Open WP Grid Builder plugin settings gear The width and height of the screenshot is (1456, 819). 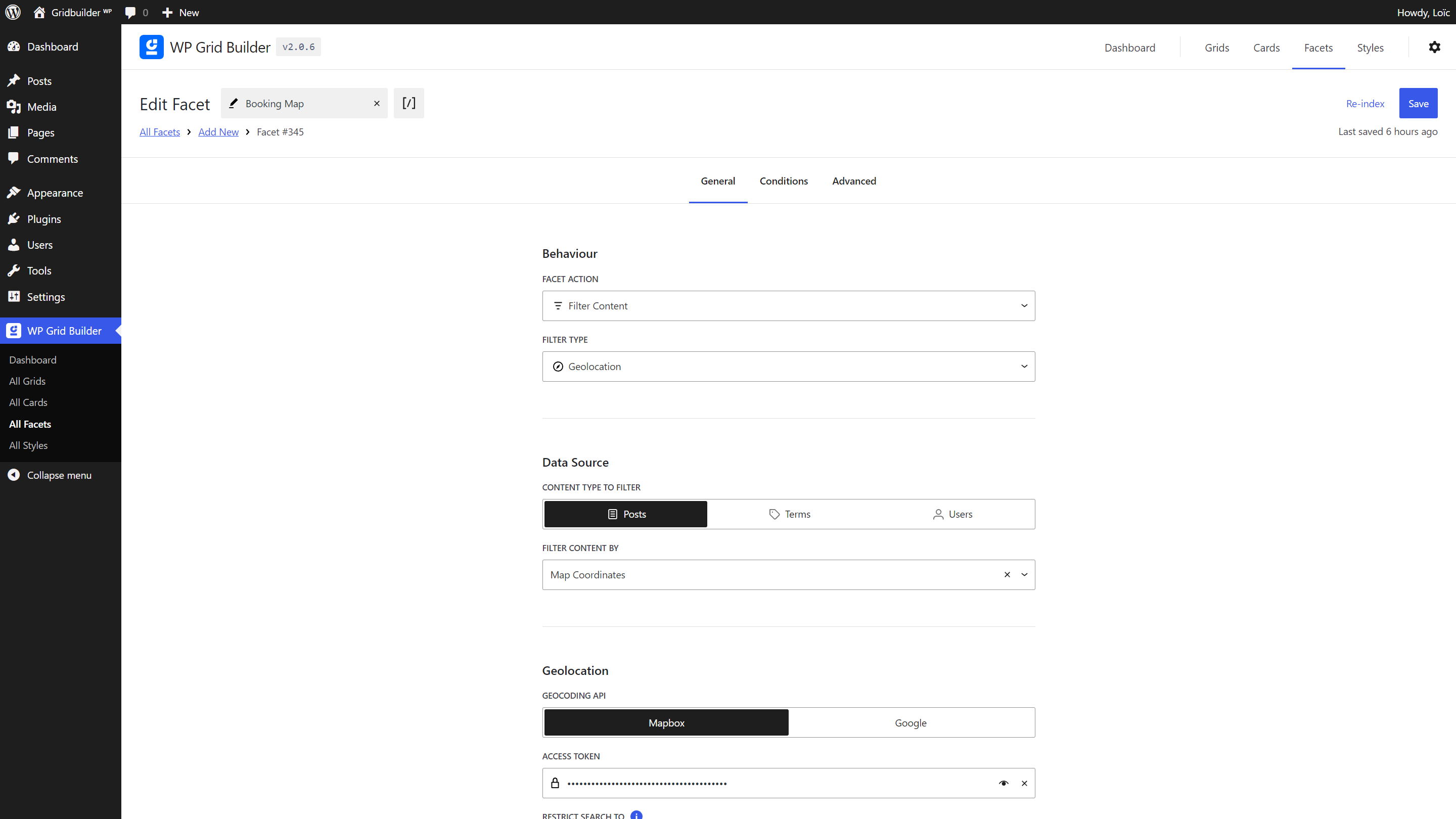point(1435,47)
